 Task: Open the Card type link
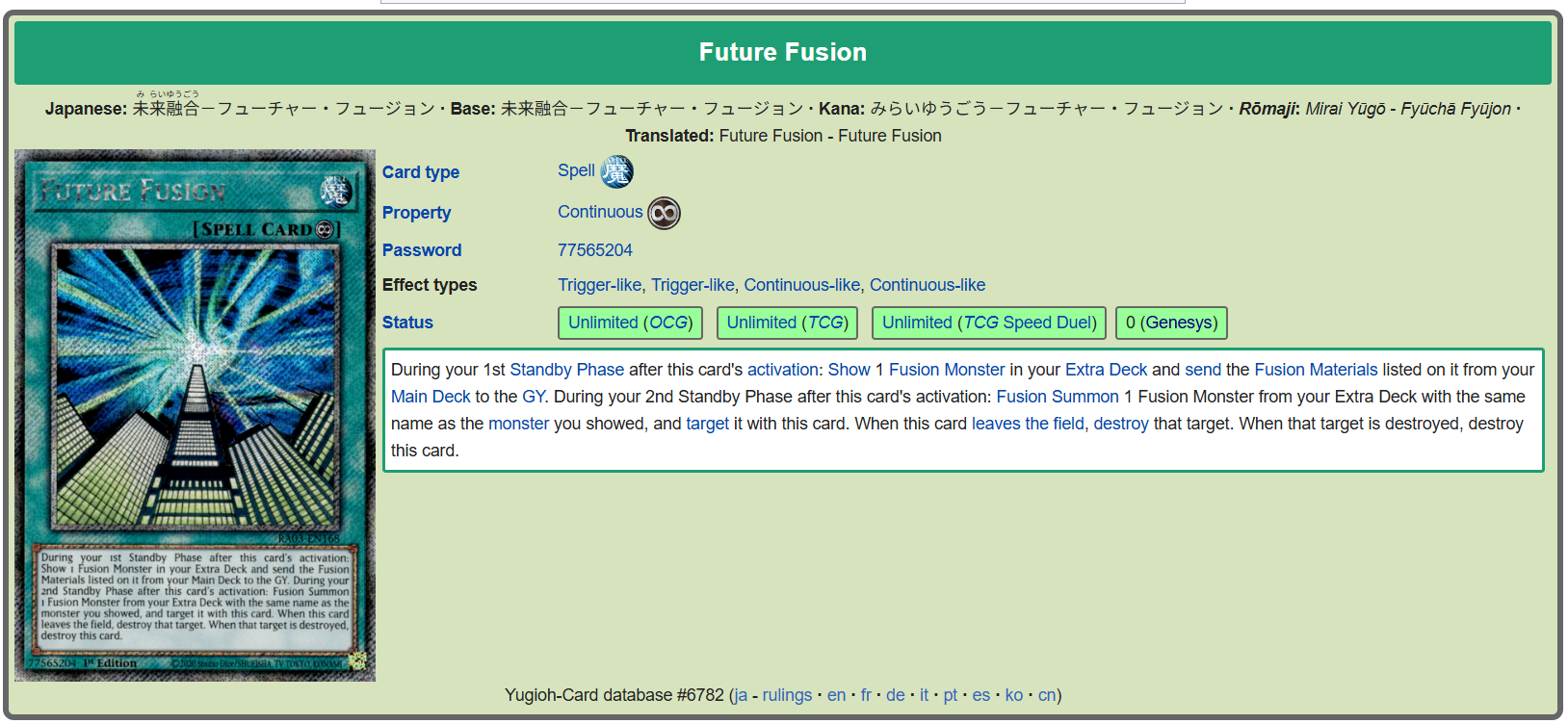click(421, 172)
